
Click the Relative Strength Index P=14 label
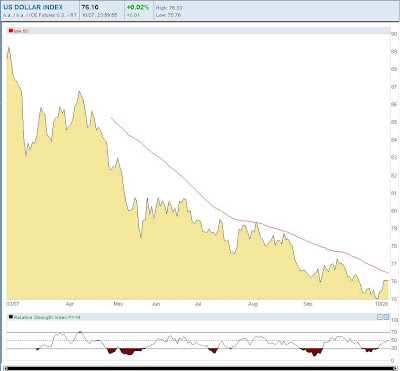click(47, 317)
